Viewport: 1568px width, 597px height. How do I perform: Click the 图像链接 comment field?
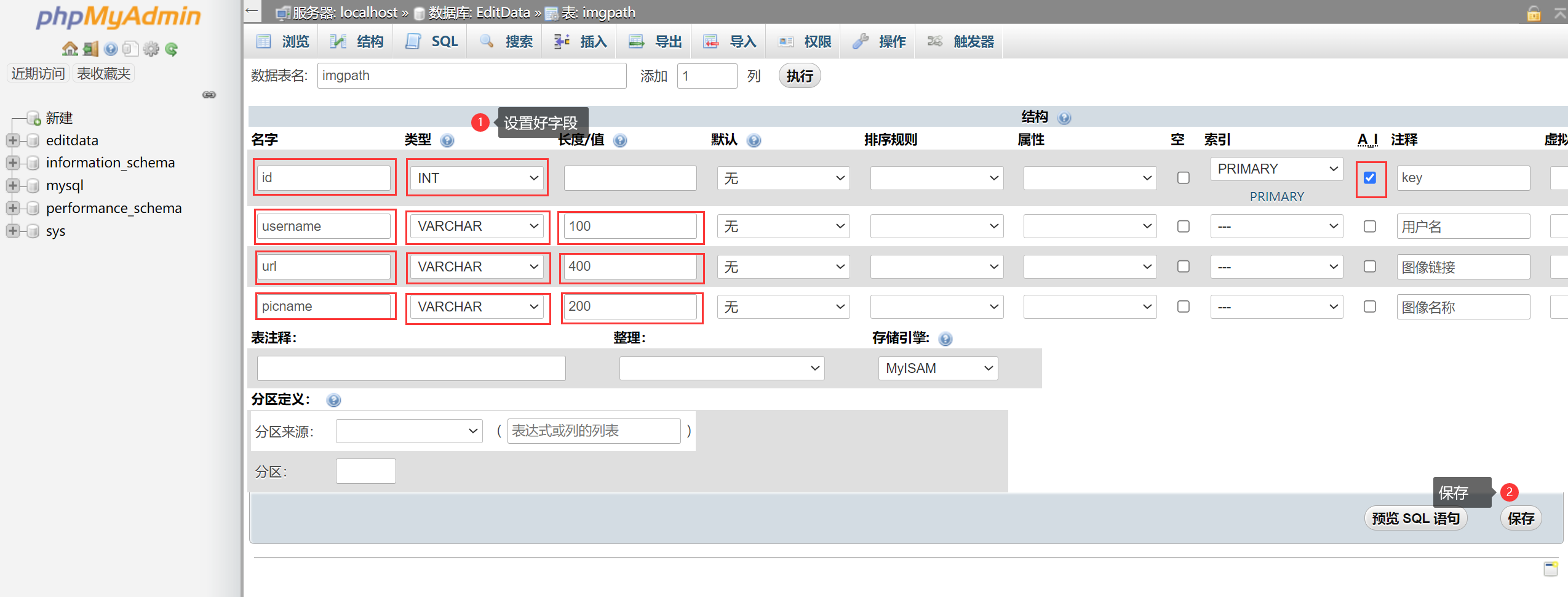pos(1463,266)
